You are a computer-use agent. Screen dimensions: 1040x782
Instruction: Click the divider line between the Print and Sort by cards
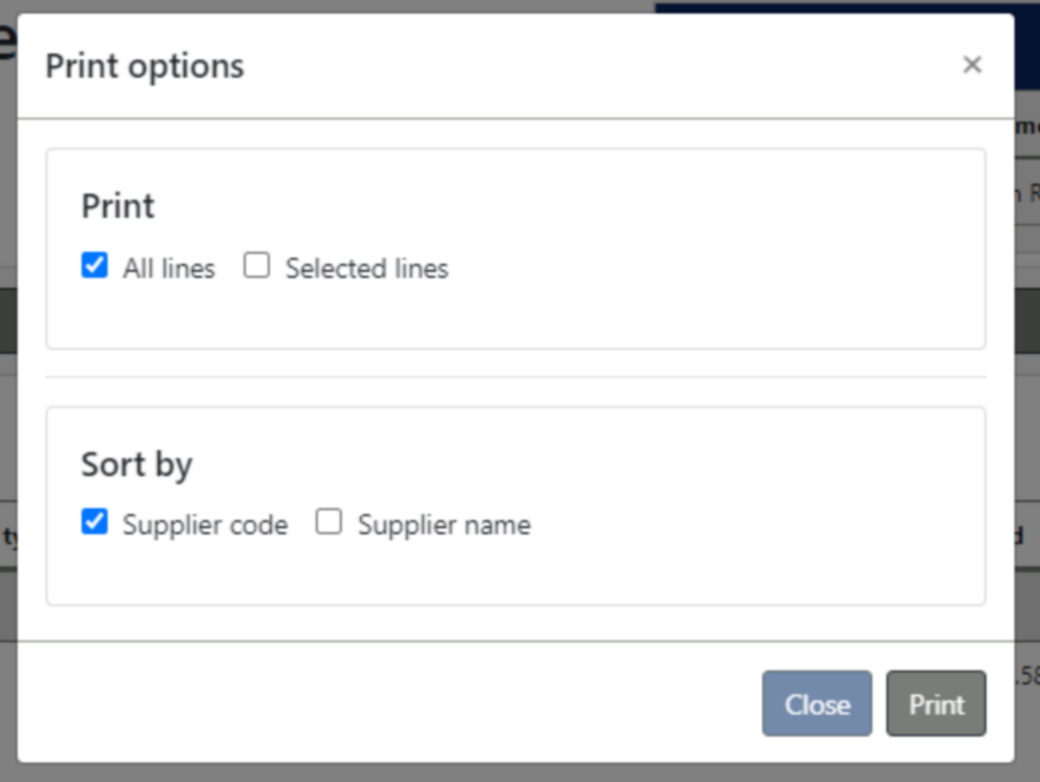(515, 377)
